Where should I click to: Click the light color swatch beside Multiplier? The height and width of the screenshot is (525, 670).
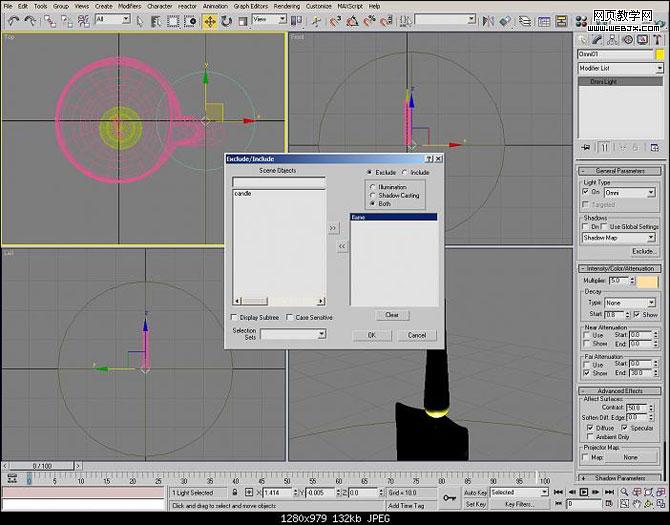[x=649, y=281]
